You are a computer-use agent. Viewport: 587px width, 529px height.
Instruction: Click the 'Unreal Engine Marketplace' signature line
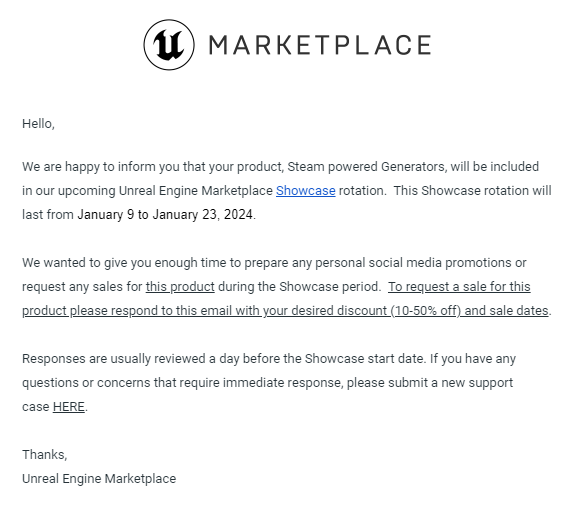pyautogui.click(x=99, y=478)
